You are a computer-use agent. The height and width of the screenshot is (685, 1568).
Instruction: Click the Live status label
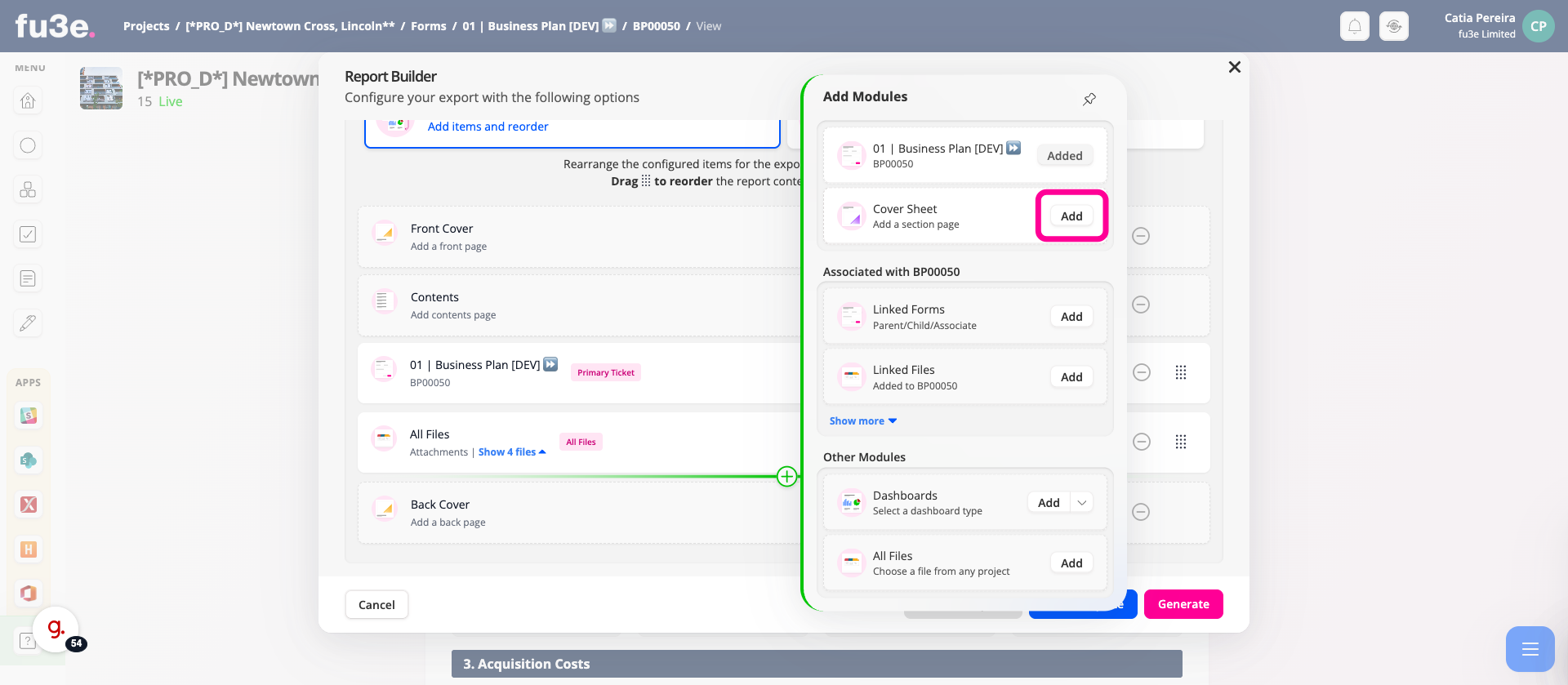point(171,102)
